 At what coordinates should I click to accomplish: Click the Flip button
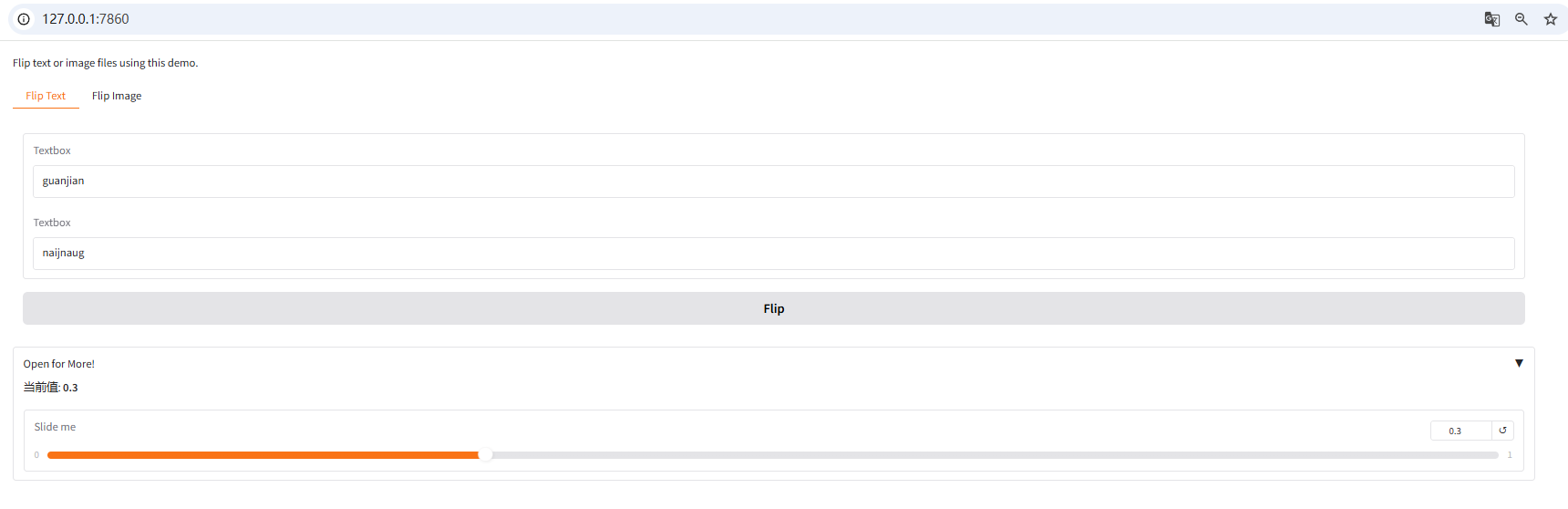click(773, 308)
